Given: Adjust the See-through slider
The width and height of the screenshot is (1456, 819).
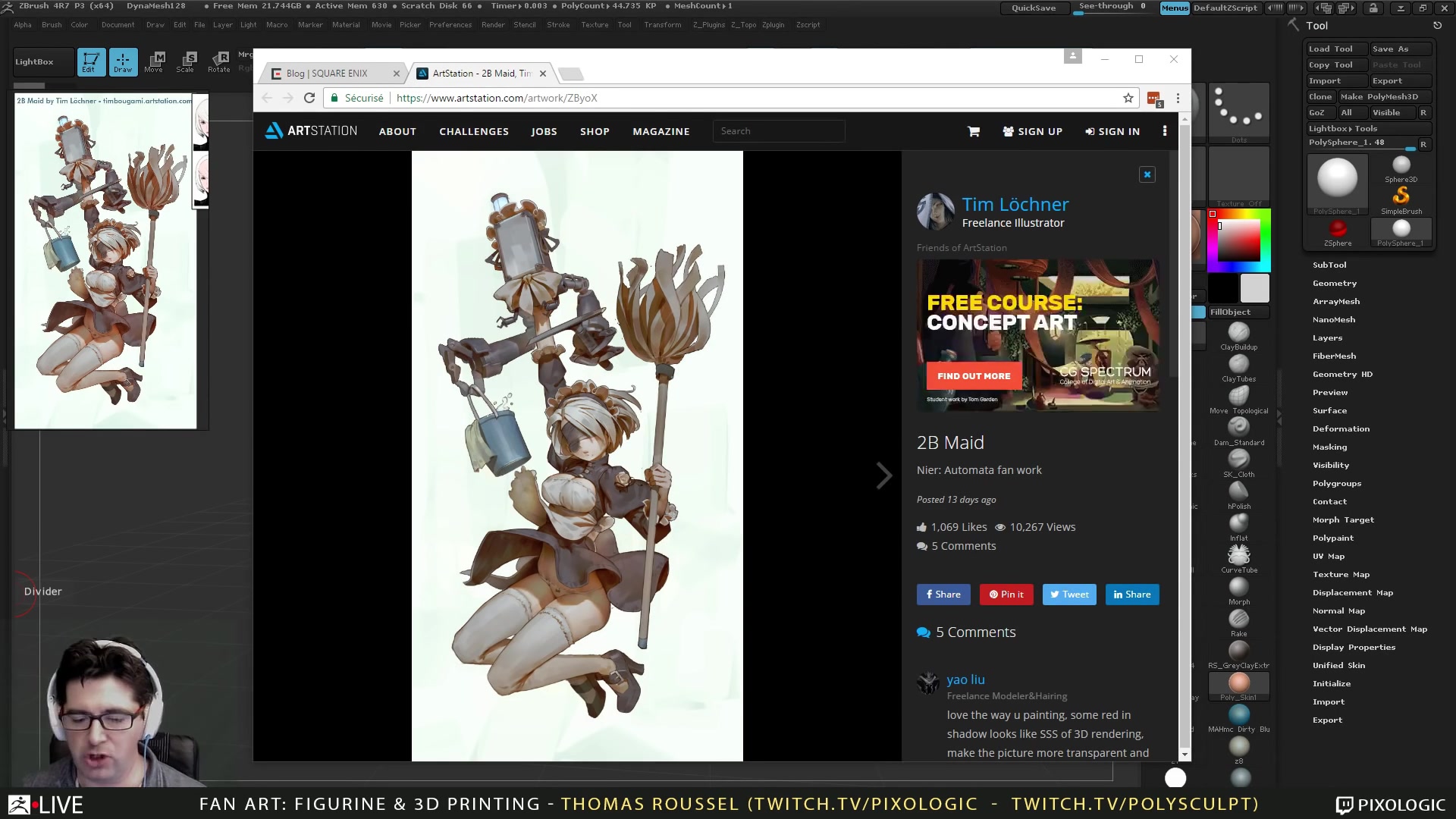Looking at the screenshot, I should (x=1112, y=8).
